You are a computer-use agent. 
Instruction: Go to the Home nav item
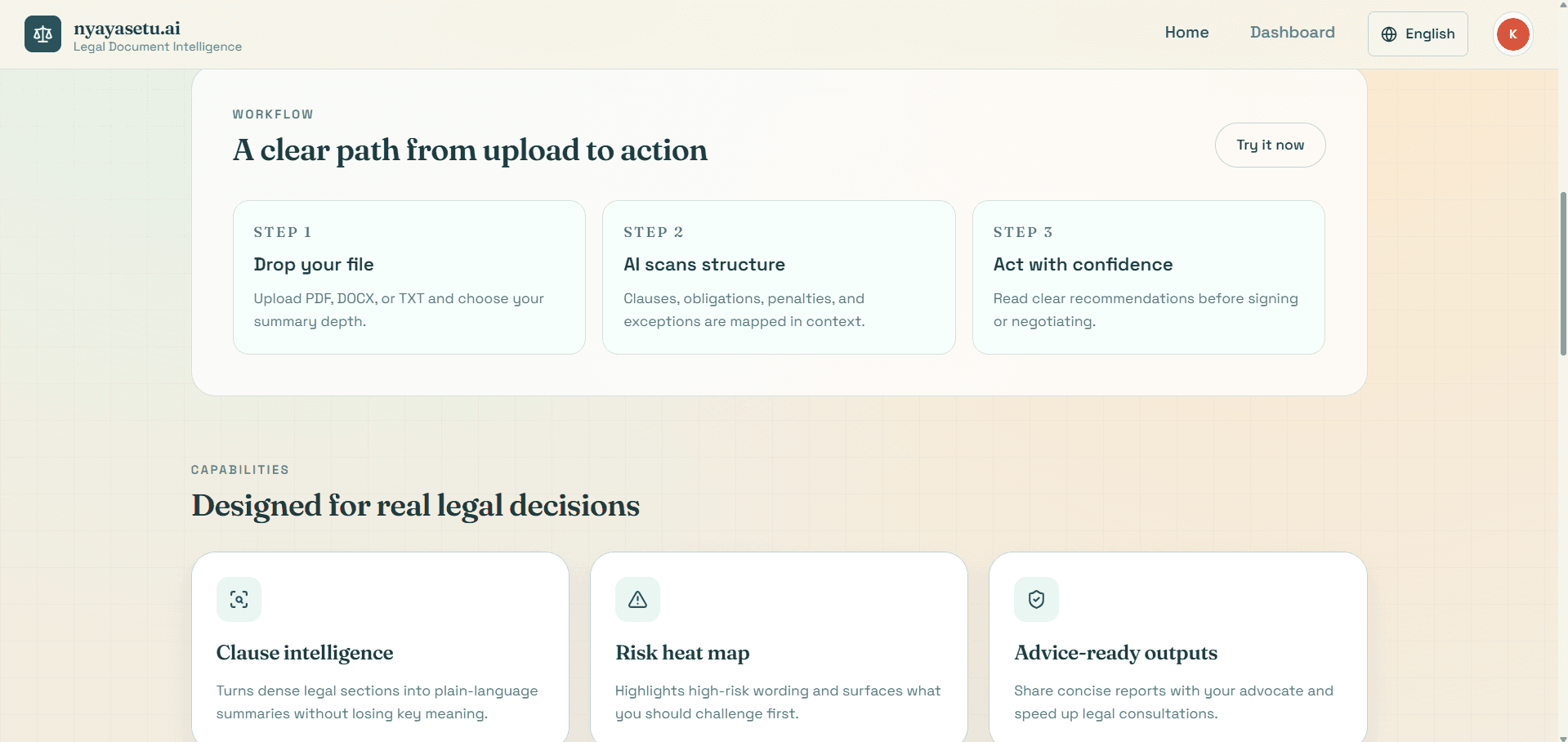[x=1186, y=33]
